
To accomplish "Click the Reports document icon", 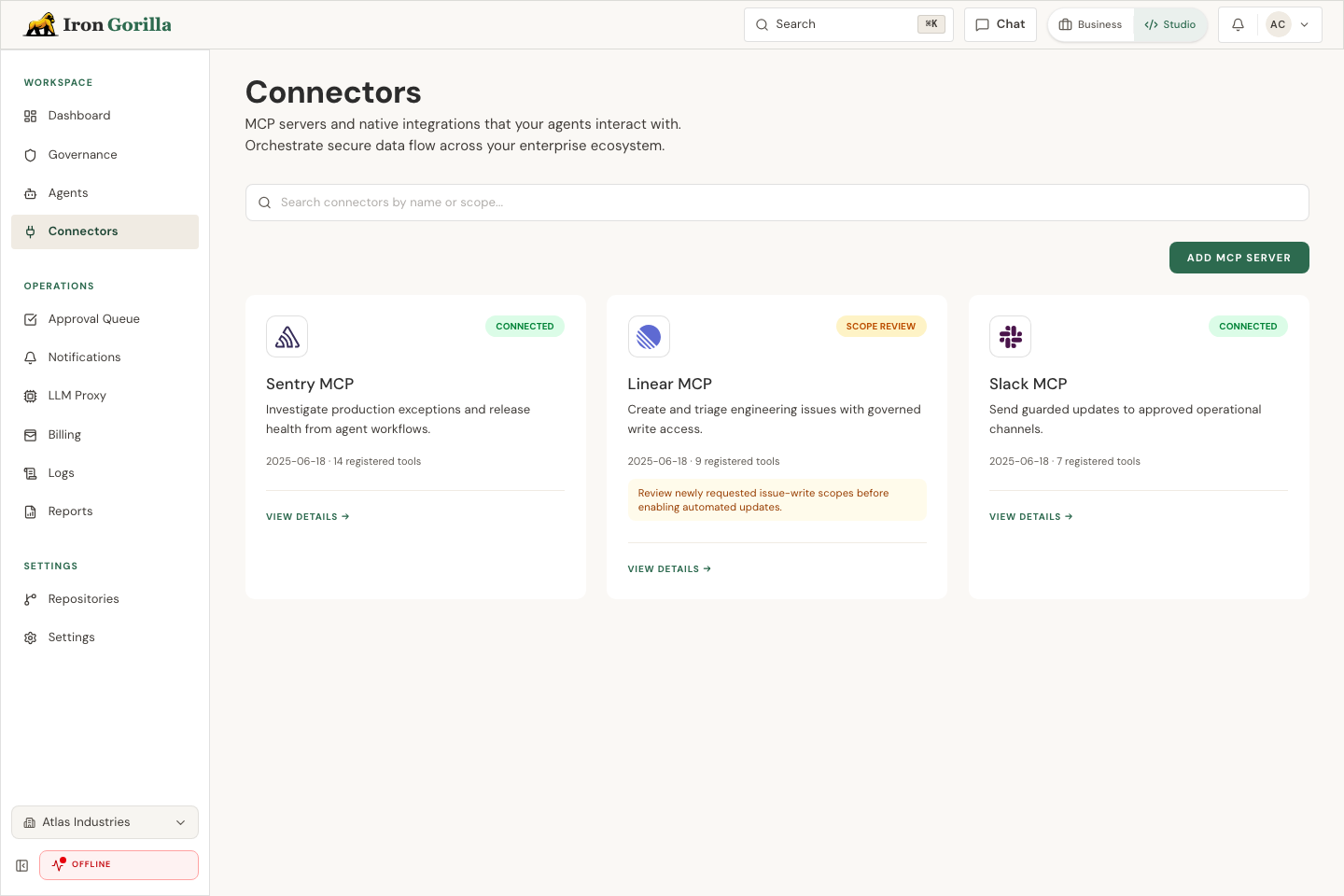I will pyautogui.click(x=30, y=511).
